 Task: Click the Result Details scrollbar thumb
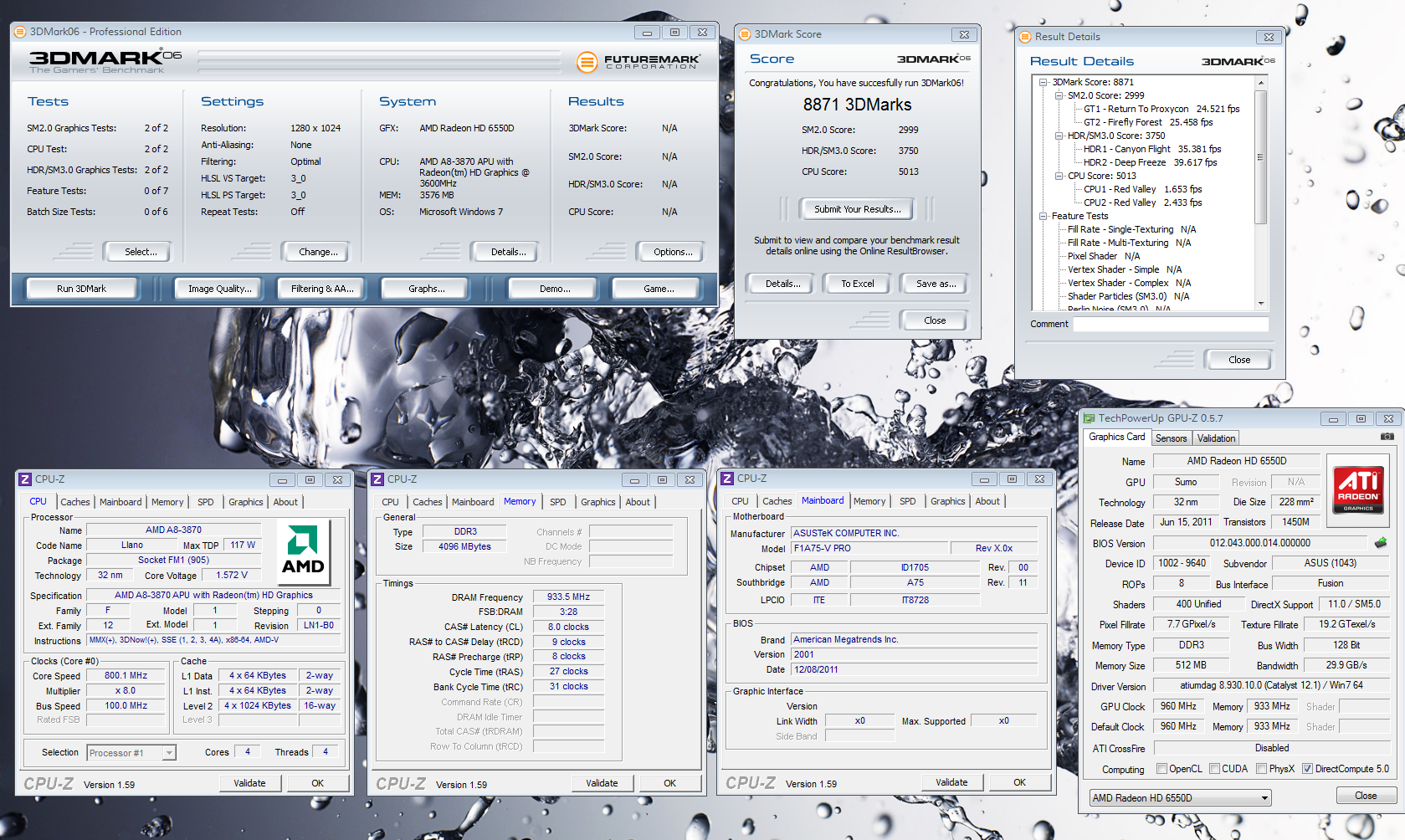[1260, 157]
